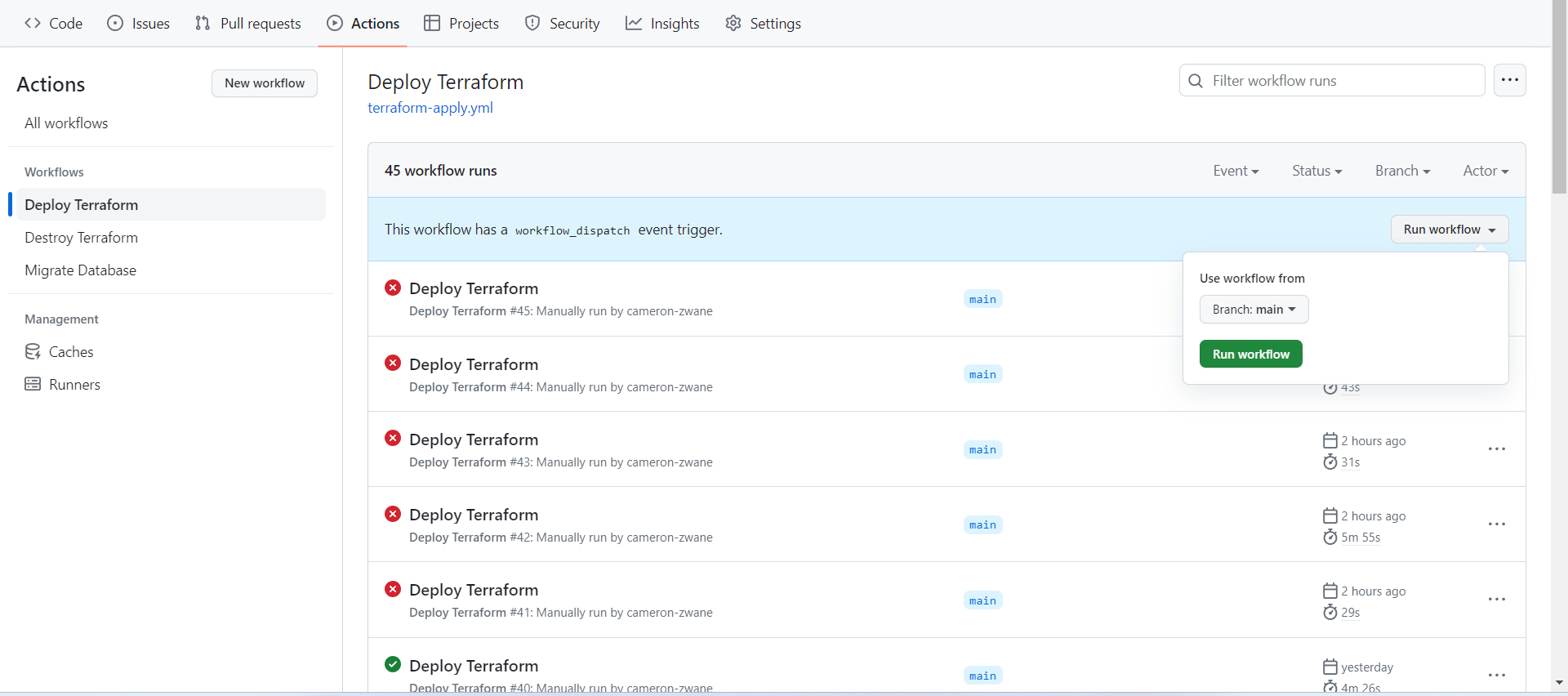The image size is (1568, 696).
Task: Click failed status icon of run #44
Action: [393, 363]
